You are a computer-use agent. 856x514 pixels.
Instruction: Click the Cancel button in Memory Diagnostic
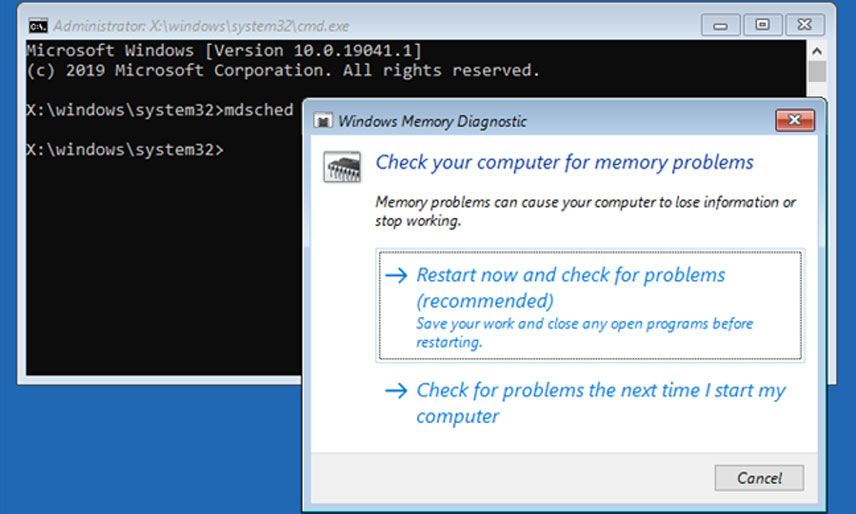point(759,478)
